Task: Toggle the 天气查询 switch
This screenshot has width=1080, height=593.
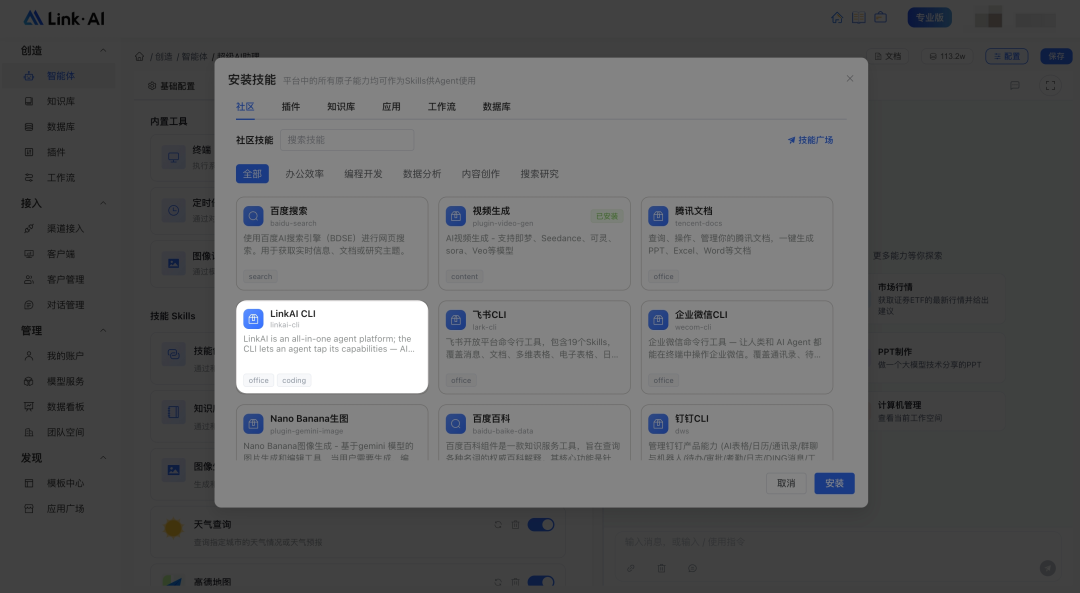Action: 541,525
